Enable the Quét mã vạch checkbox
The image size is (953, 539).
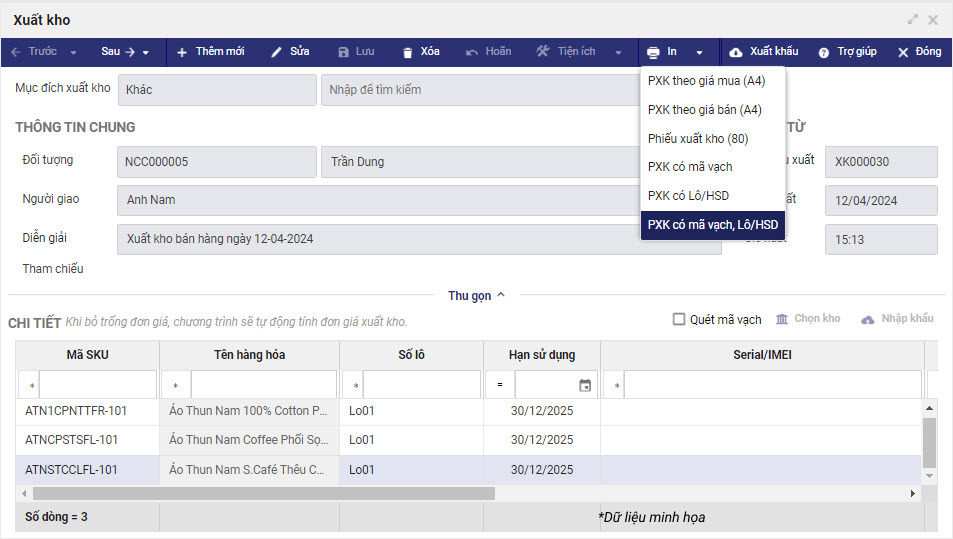[679, 319]
